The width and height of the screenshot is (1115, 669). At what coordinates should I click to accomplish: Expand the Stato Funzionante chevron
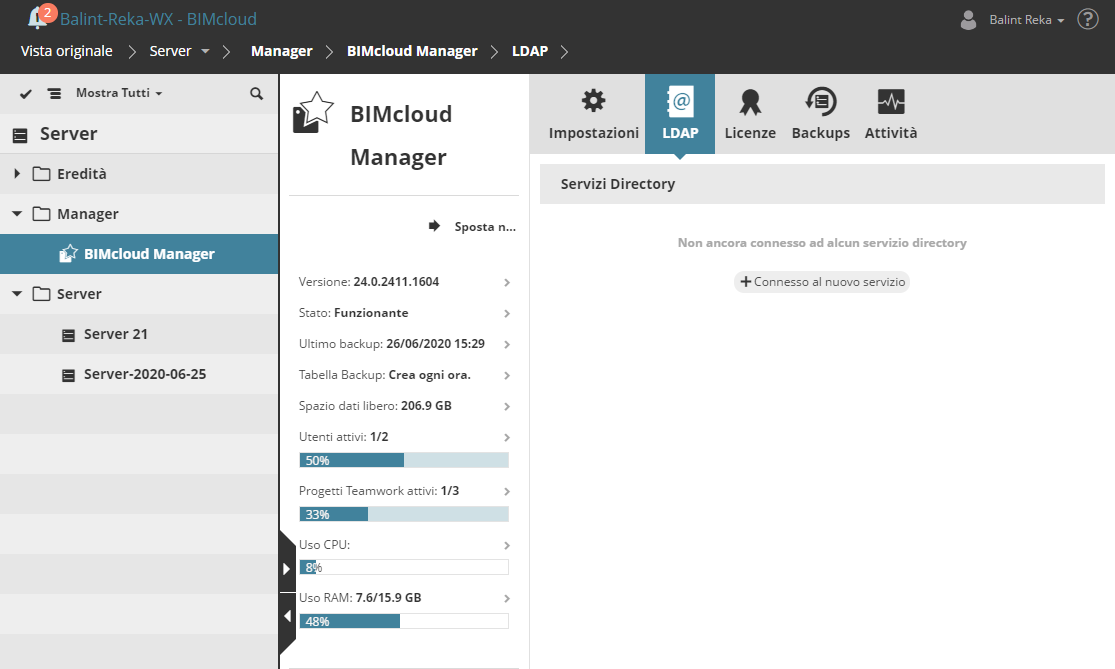click(x=507, y=314)
